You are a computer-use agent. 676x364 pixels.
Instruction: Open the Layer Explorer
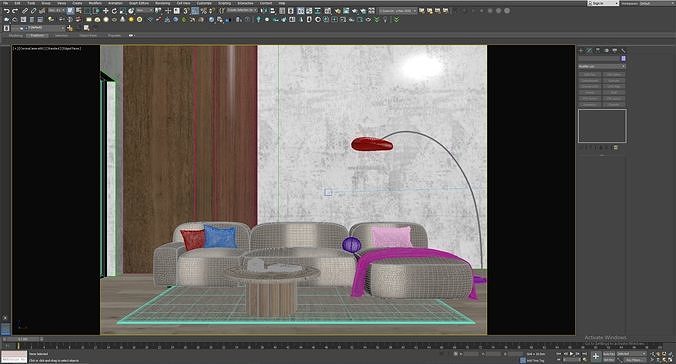click(291, 11)
